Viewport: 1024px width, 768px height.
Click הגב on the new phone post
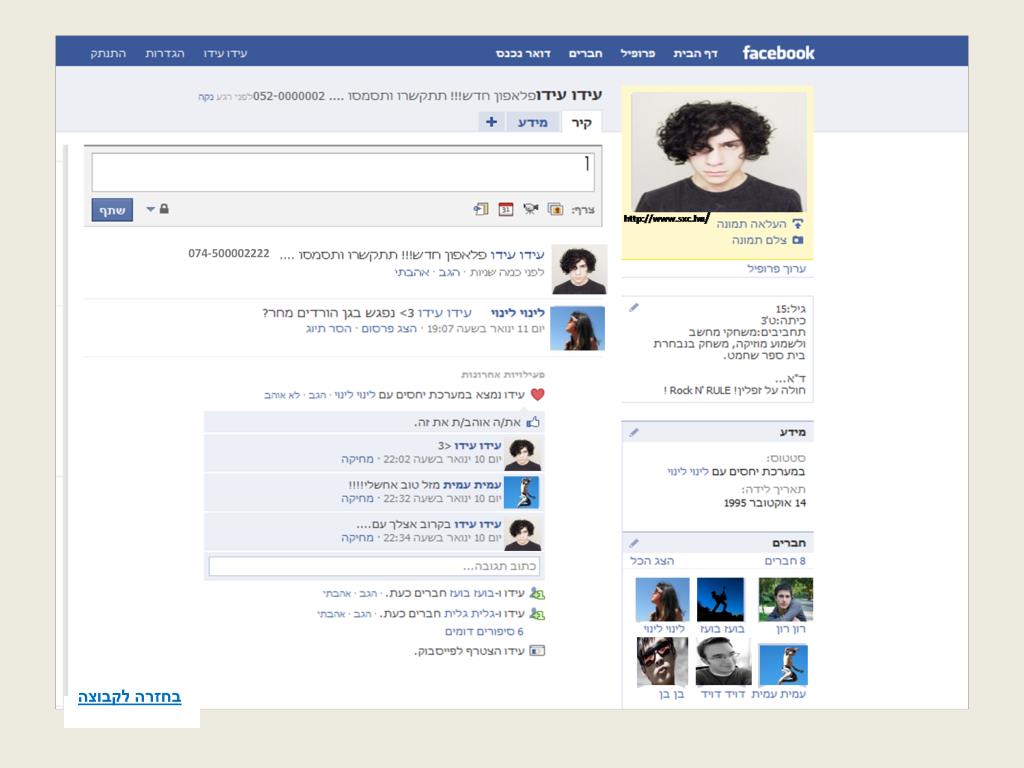[449, 272]
